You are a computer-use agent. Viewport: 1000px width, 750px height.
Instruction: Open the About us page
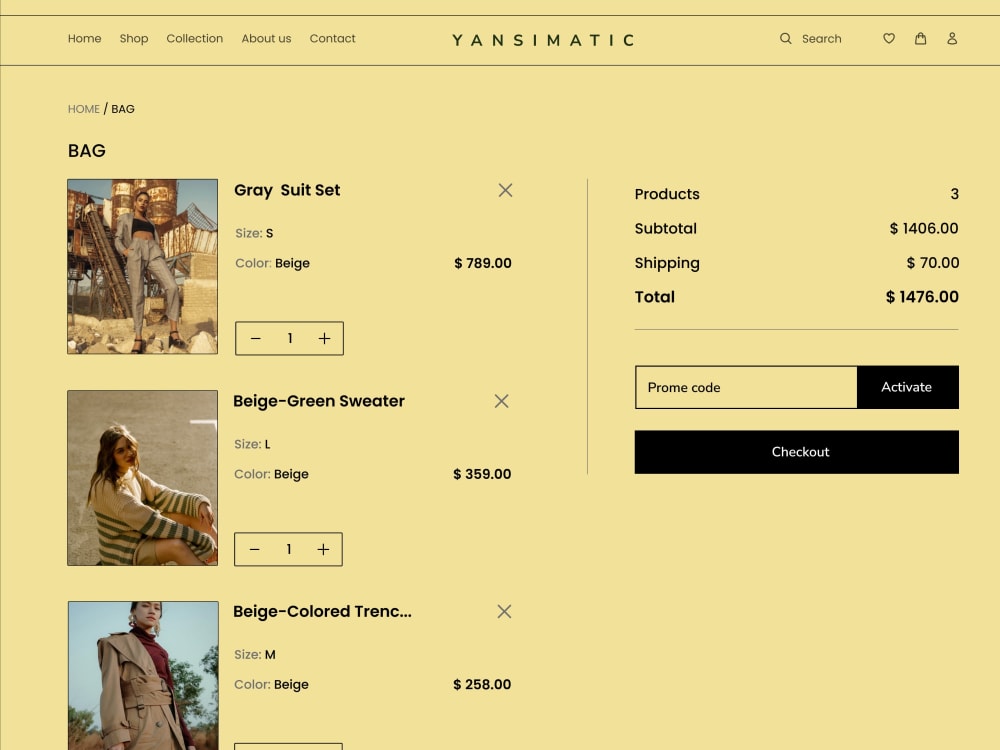[x=266, y=38]
